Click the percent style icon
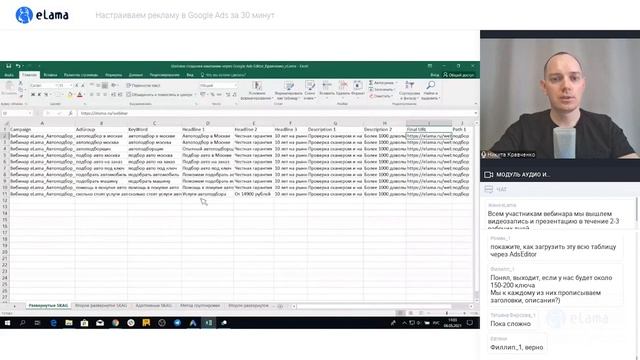640x360 pixels. point(213,95)
